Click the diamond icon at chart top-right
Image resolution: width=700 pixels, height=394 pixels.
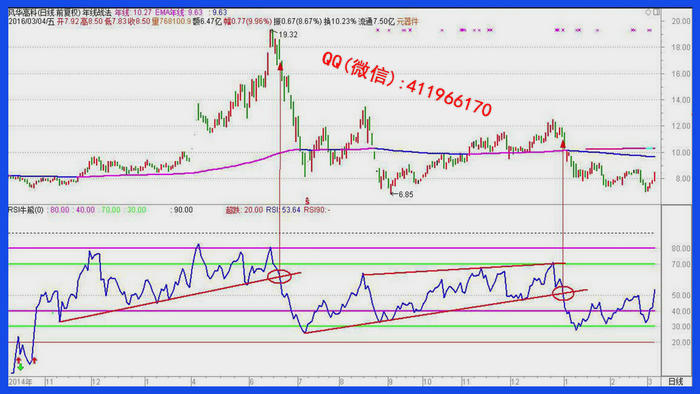pos(648,12)
